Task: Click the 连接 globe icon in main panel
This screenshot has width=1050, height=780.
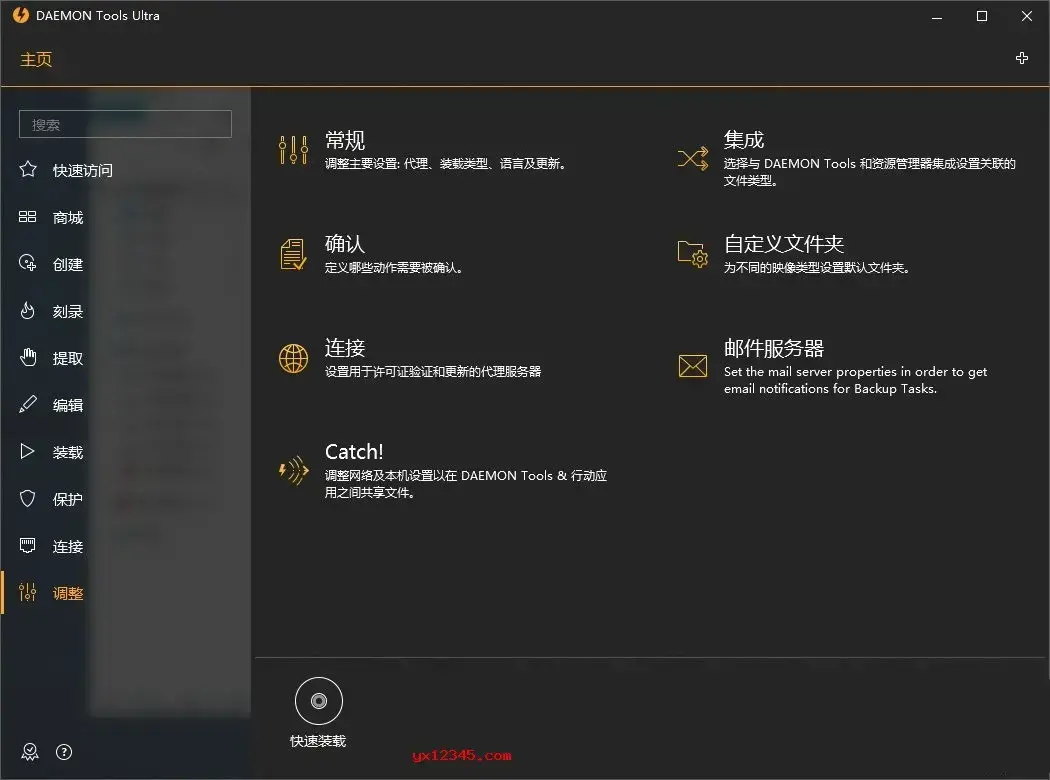Action: pos(293,359)
